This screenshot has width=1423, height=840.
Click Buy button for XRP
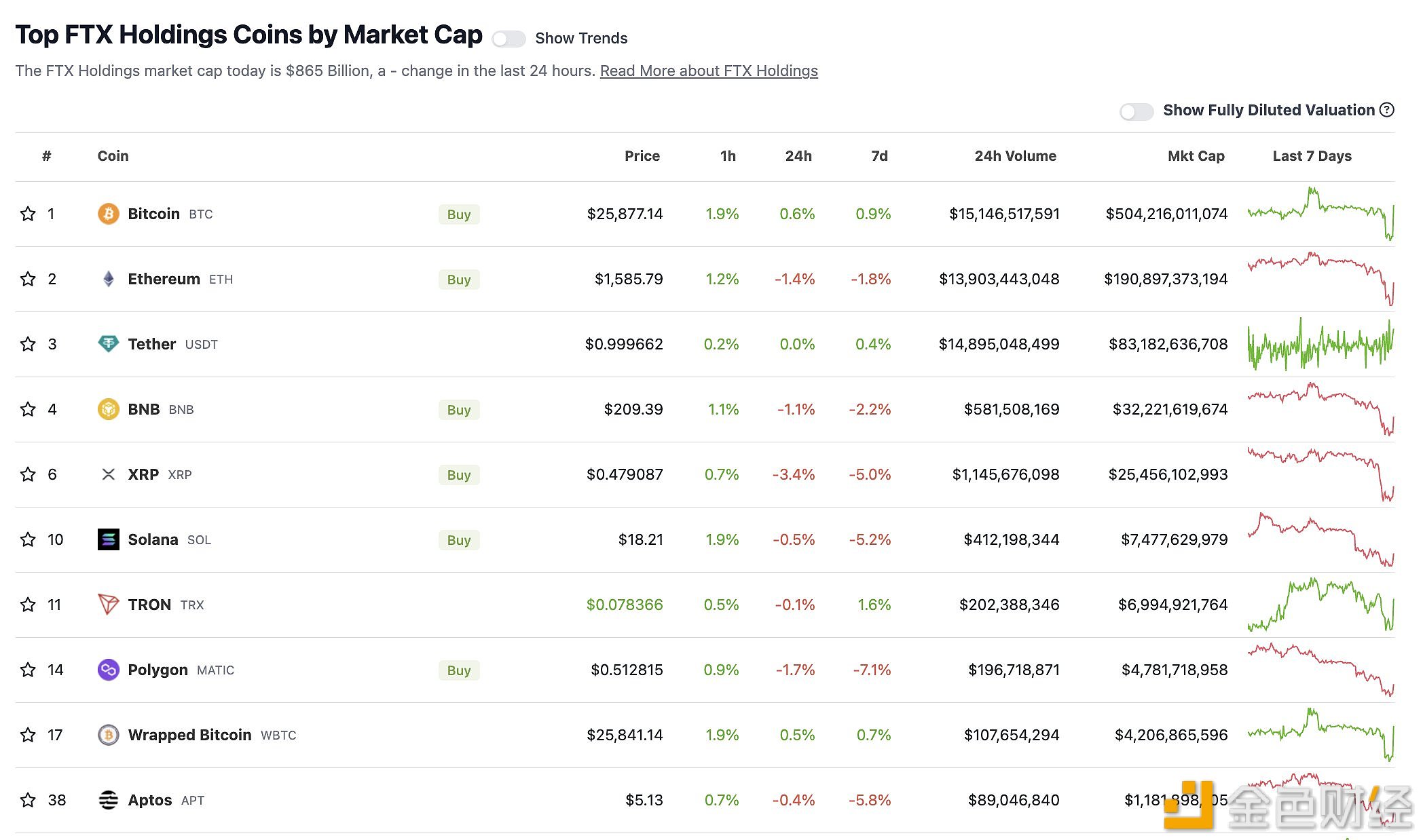point(459,475)
